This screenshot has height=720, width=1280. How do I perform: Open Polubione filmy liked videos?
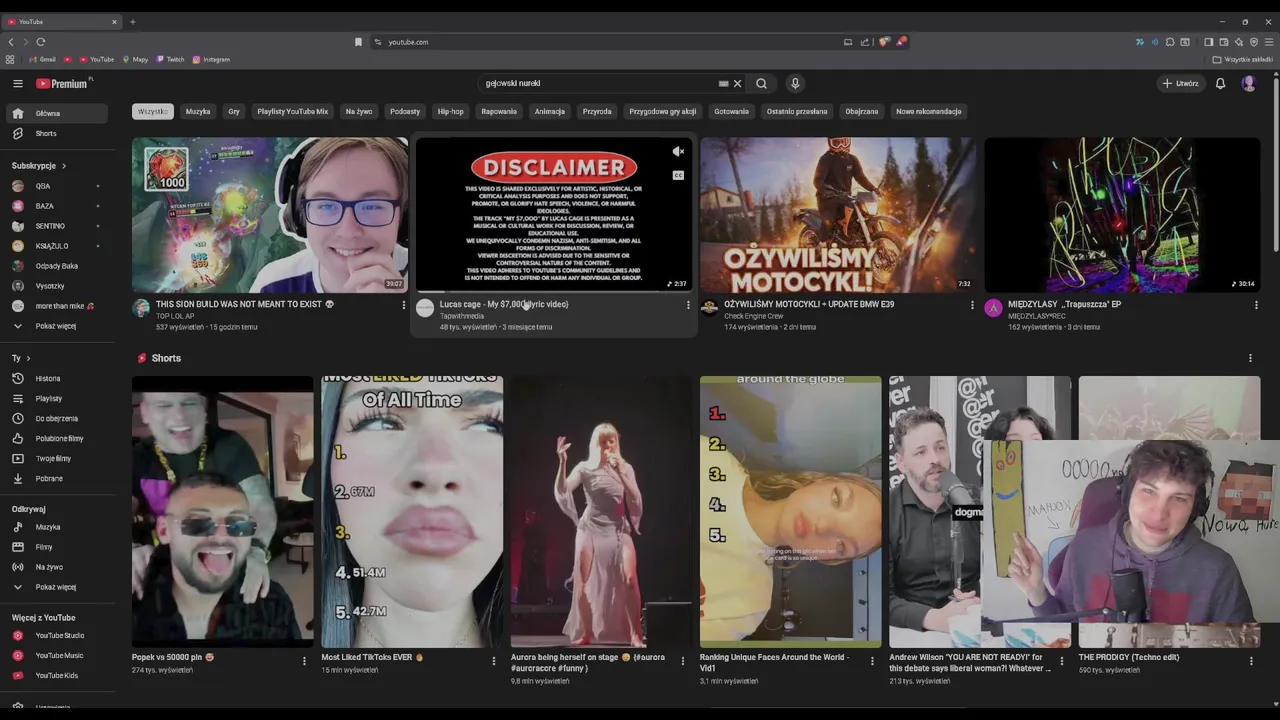(x=58, y=438)
